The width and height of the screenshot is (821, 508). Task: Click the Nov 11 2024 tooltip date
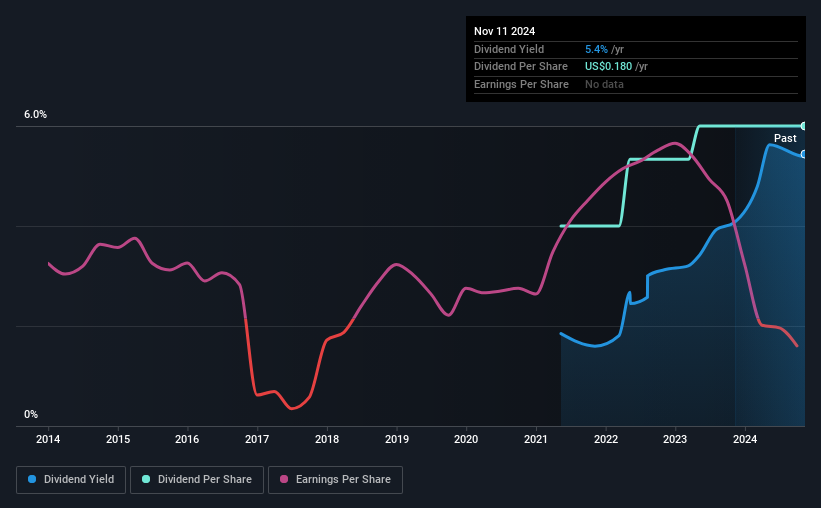[504, 31]
